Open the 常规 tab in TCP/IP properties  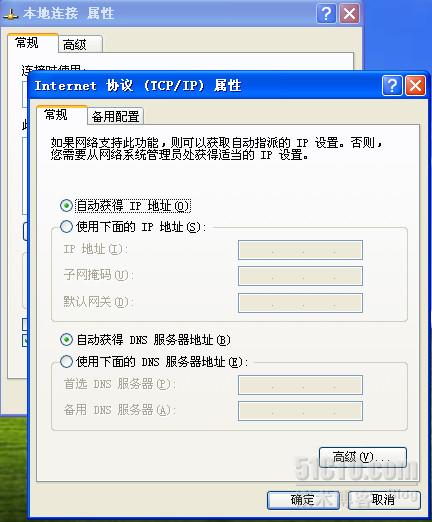click(x=56, y=115)
